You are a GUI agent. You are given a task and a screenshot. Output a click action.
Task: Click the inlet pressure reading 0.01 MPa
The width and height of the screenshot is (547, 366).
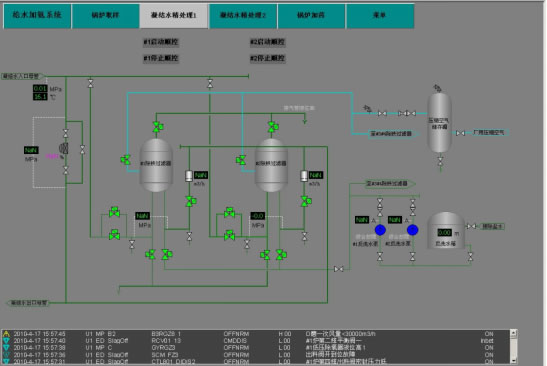pyautogui.click(x=40, y=89)
